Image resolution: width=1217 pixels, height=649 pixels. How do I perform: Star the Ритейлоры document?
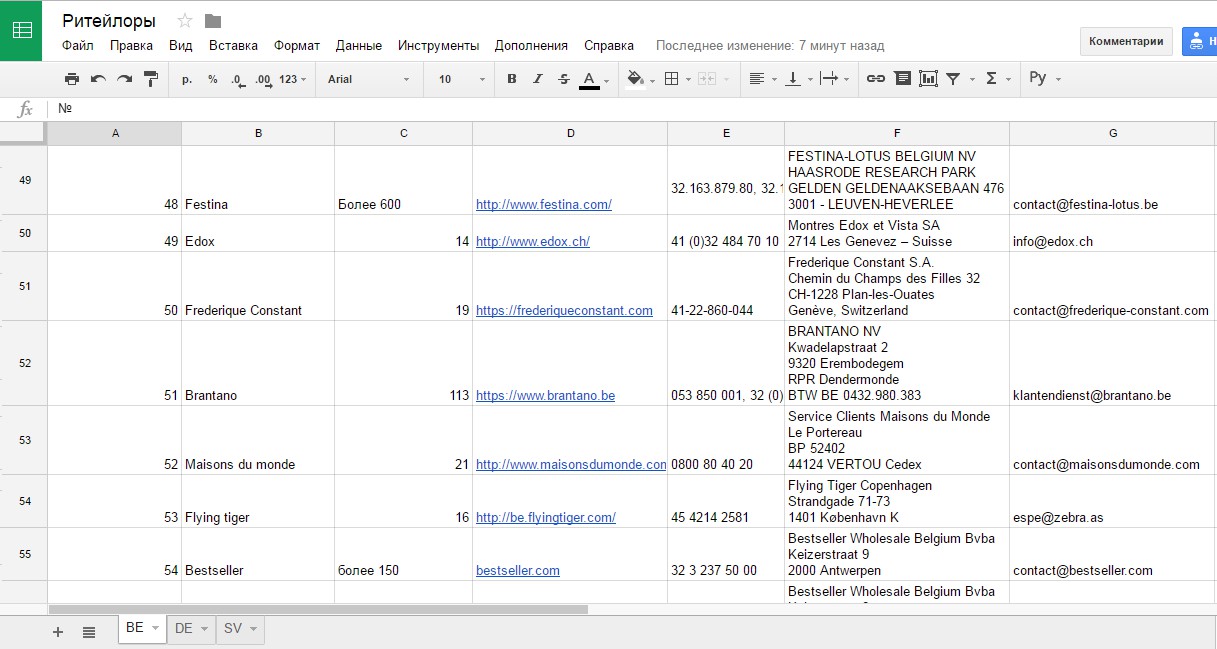point(184,21)
